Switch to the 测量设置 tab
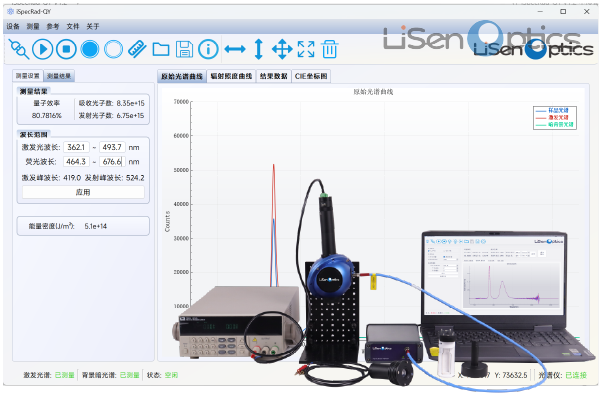The image size is (600, 397). [x=28, y=76]
